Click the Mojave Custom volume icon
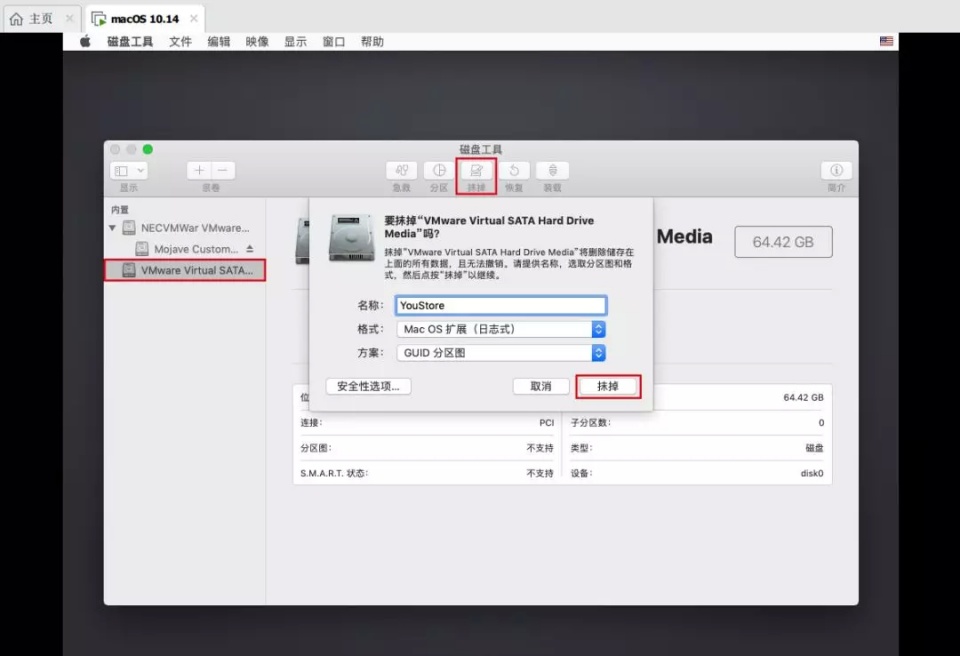960x656 pixels. [142, 249]
